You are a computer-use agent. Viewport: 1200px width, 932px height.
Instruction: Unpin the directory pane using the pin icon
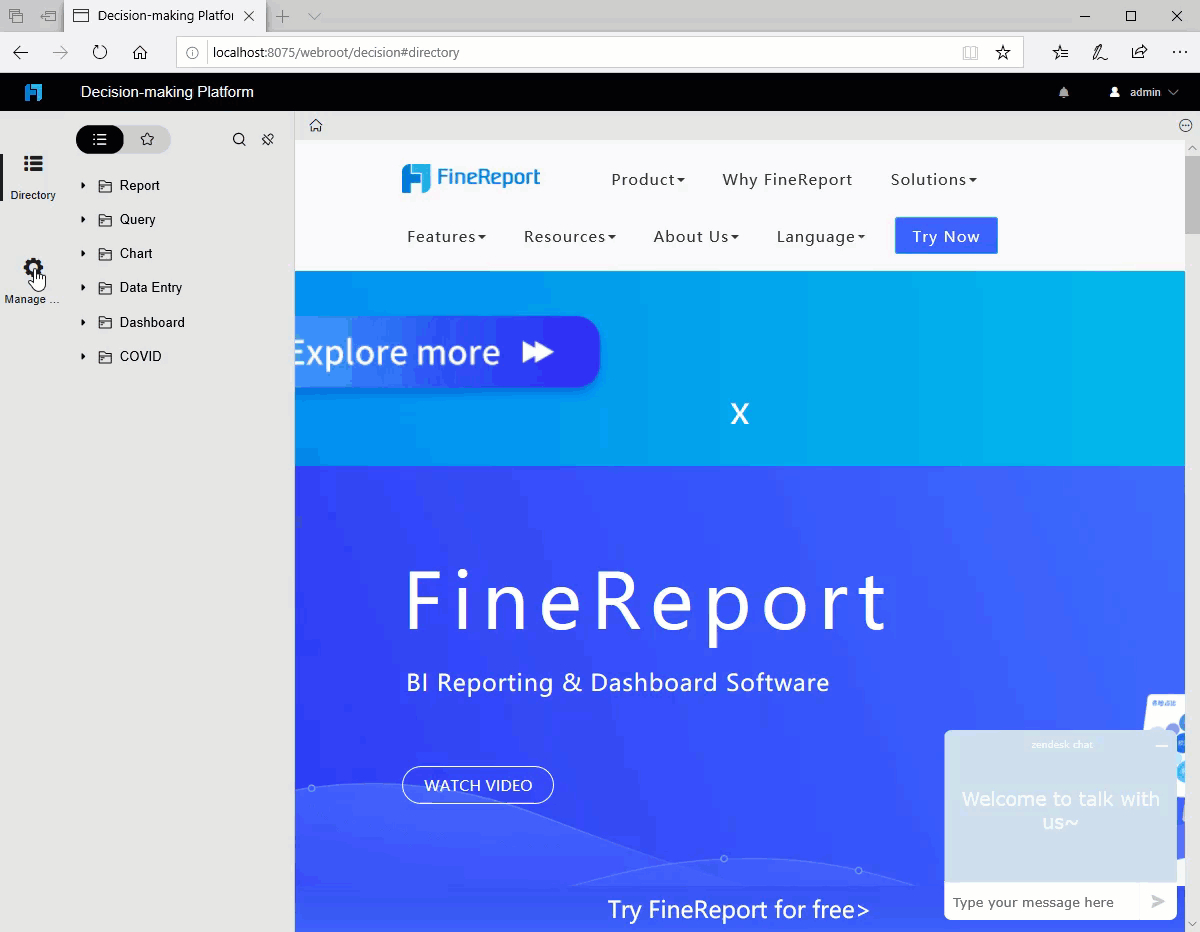pyautogui.click(x=267, y=140)
